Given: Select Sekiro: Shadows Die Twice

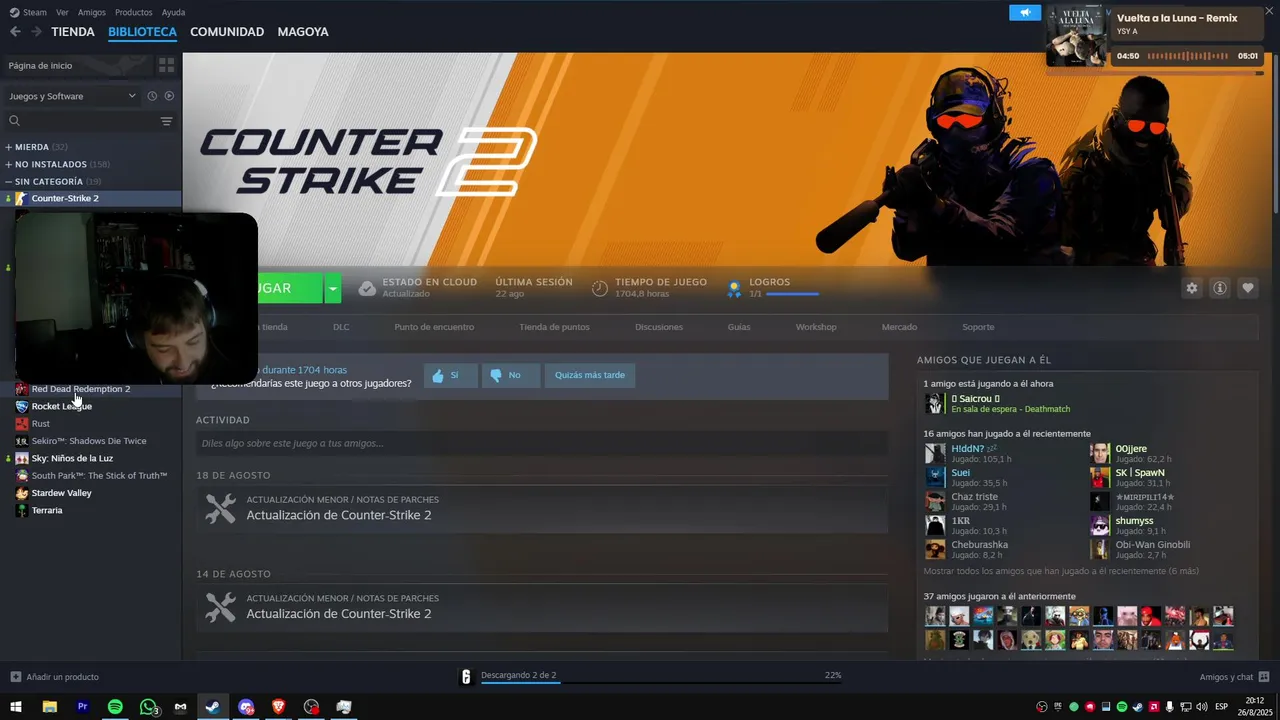Looking at the screenshot, I should (x=91, y=441).
